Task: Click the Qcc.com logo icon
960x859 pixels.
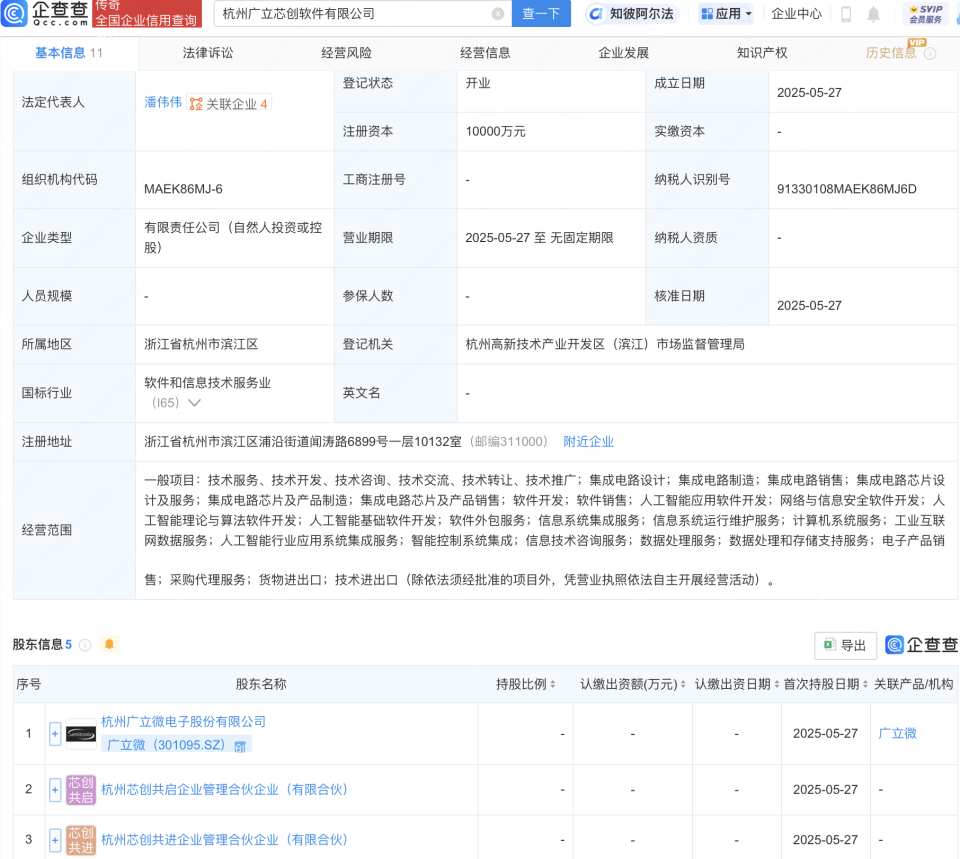Action: pos(14,13)
